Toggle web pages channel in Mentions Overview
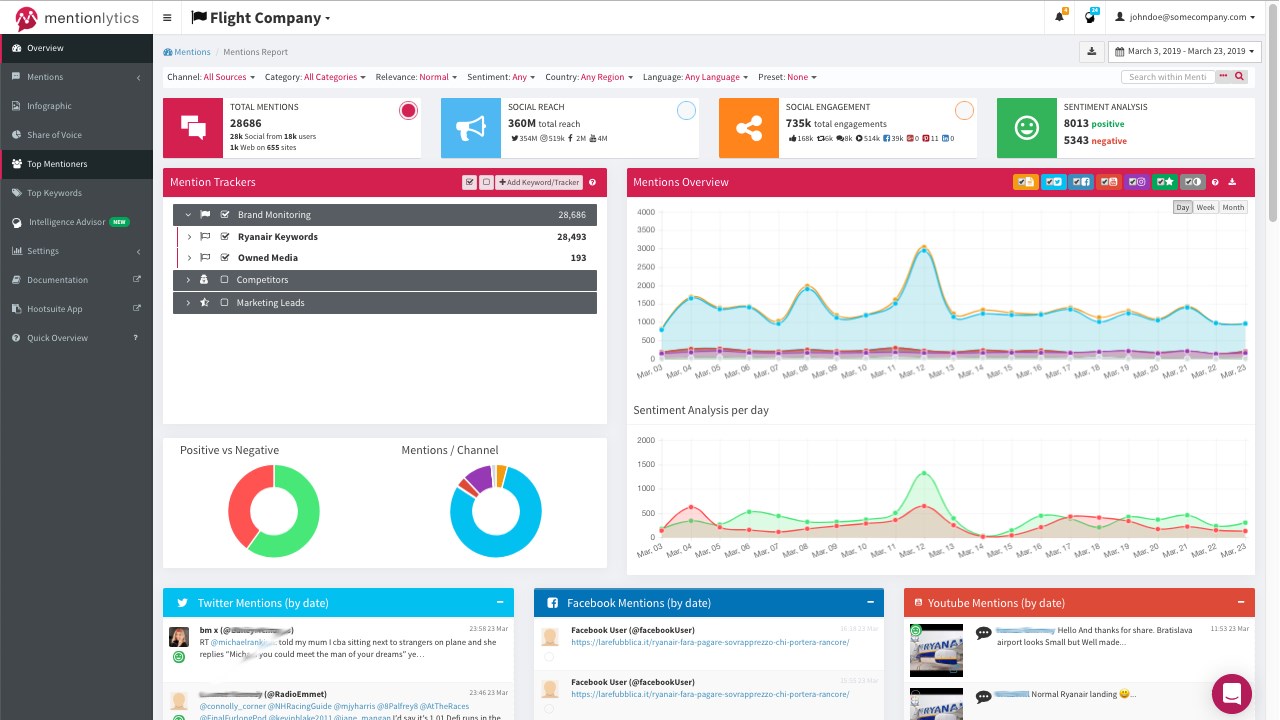Screen dimensions: 1280x720 [1026, 182]
